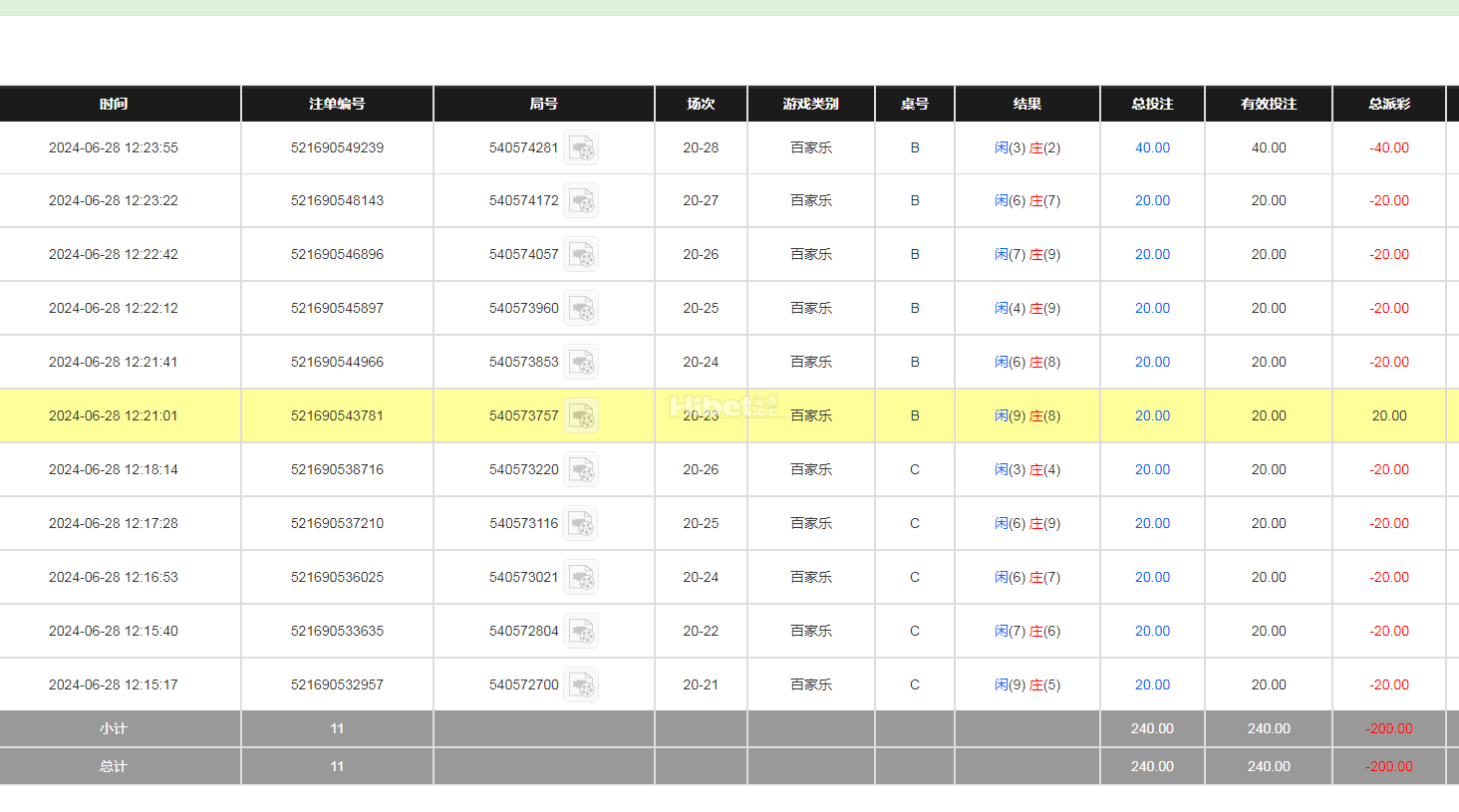Open total bet link for order 521690538716
Viewport: 1459px width, 812px height.
pos(1152,469)
